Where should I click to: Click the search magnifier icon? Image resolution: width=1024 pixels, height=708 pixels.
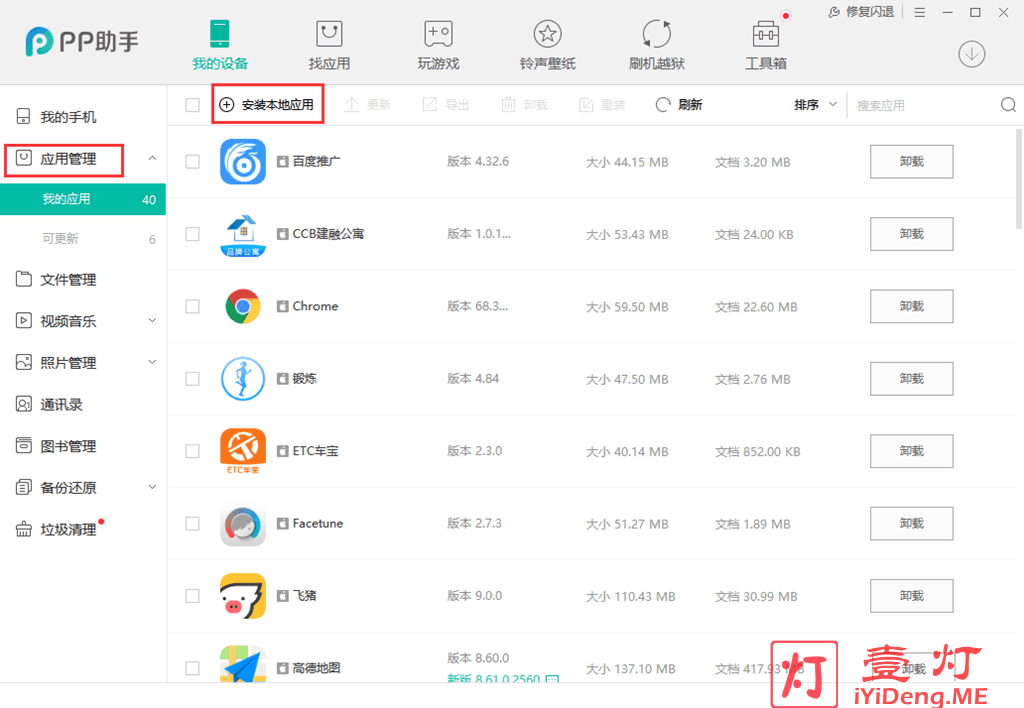point(1008,105)
